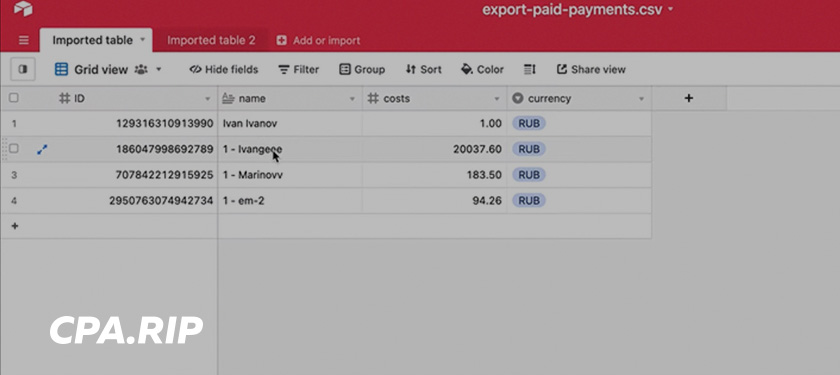Select the 1 - Marinovv cell
Image resolution: width=840 pixels, height=375 pixels.
tap(290, 175)
